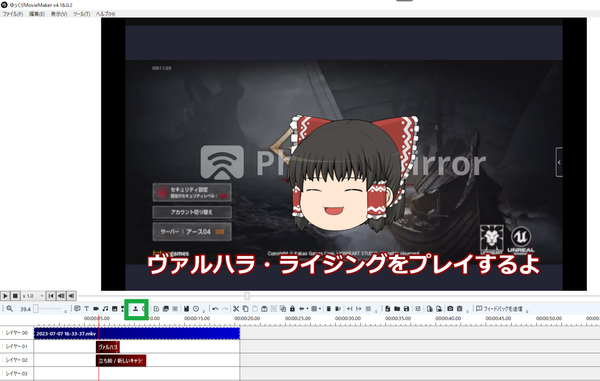Click the 00:00:30.00 mark on the ruler
The image size is (600, 381).
pyautogui.click(x=348, y=318)
